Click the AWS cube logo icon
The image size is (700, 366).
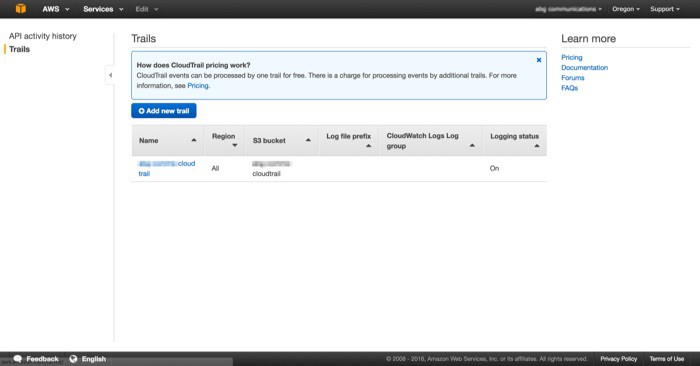[x=21, y=8]
